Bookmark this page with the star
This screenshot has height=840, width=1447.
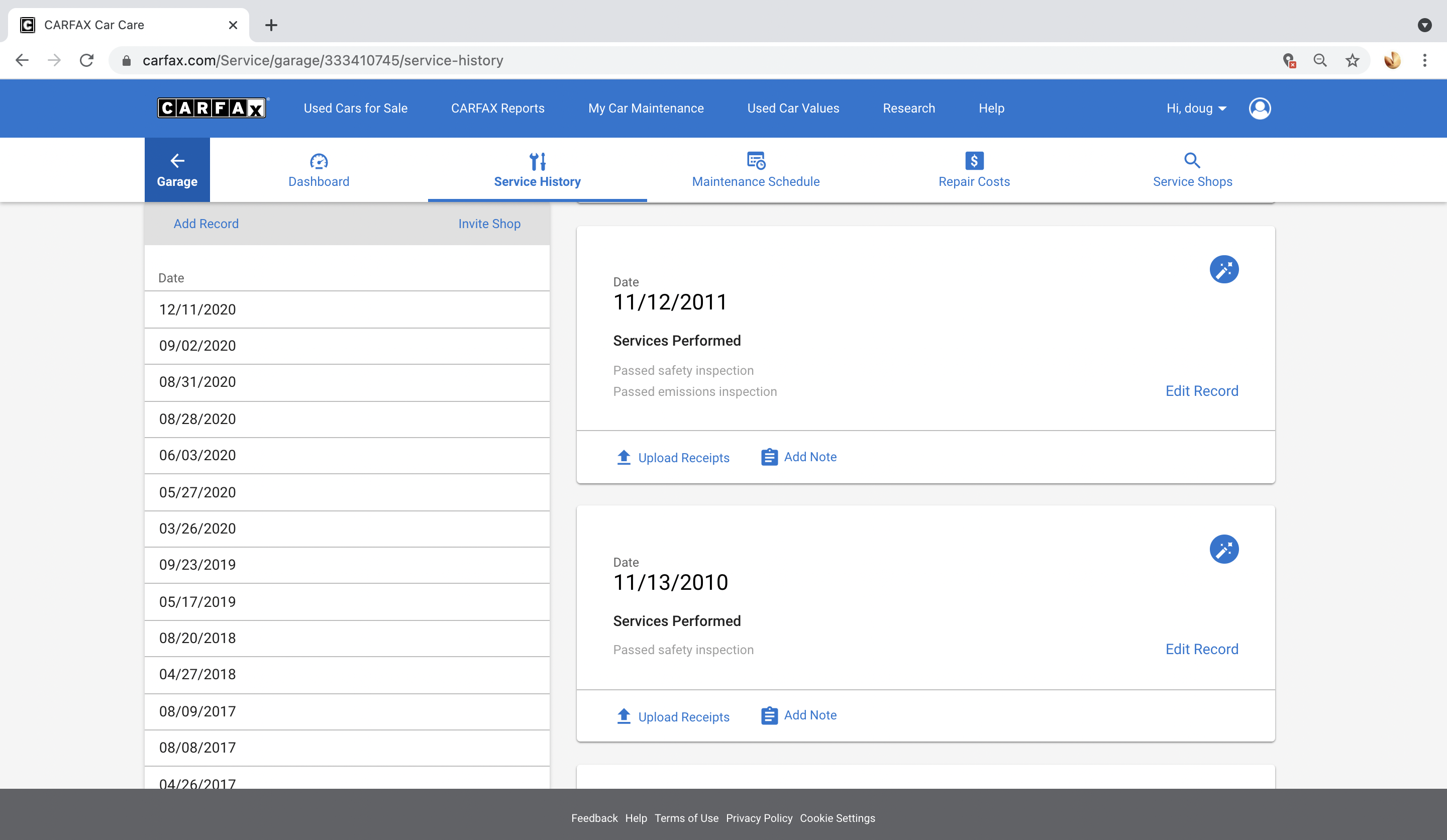click(1352, 60)
